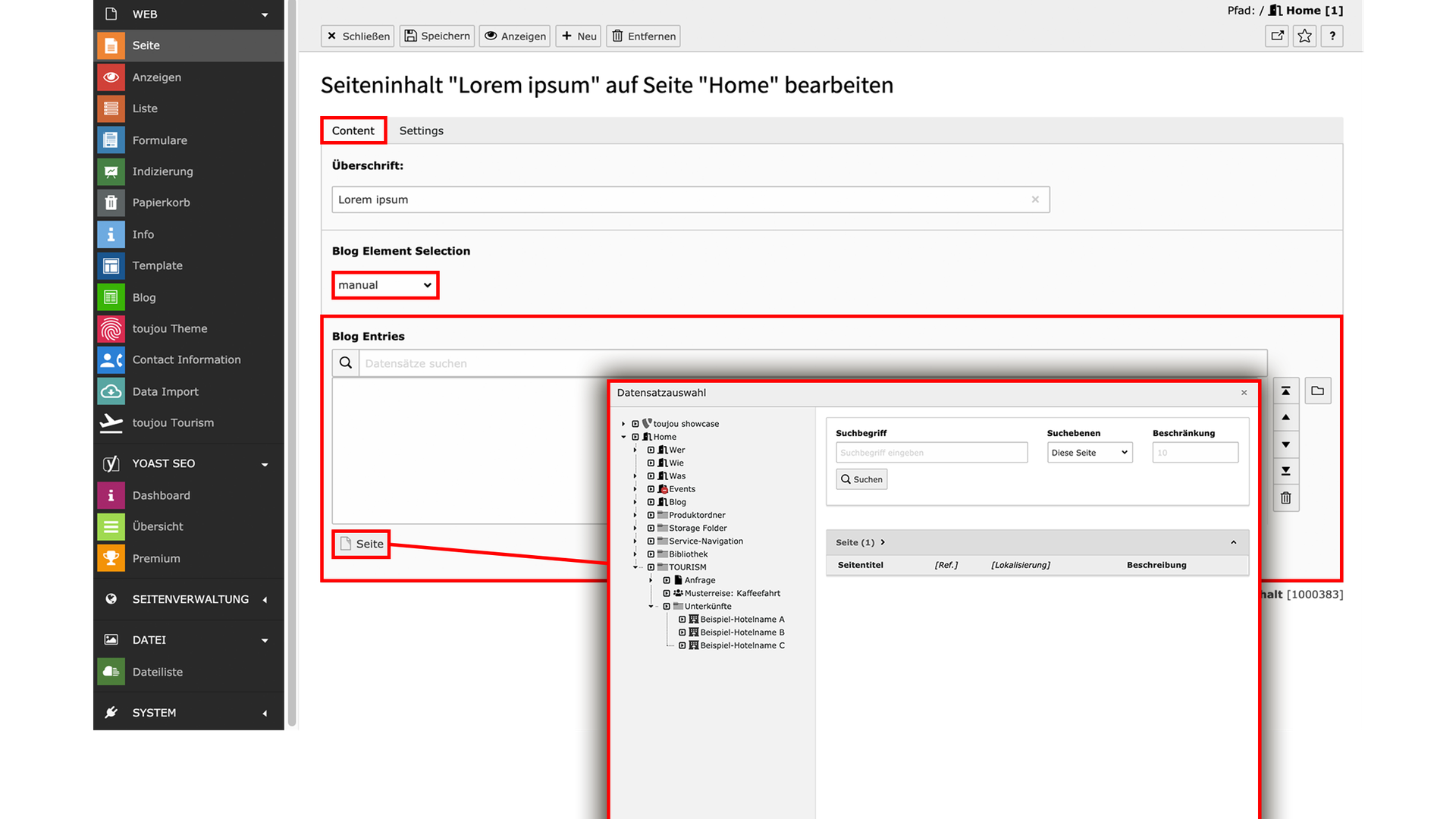Open record in new window icon
The height and width of the screenshot is (819, 1456).
(1277, 36)
